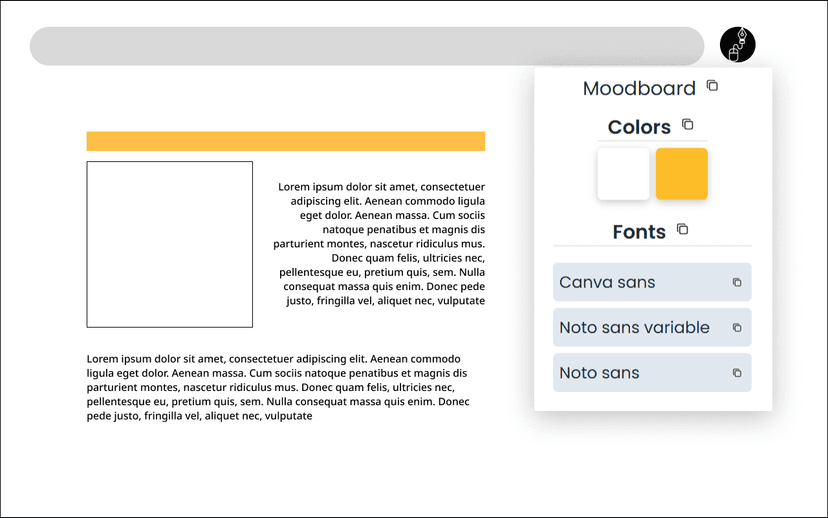Click the right-aligned Lorem ipsum paragraph

379,243
